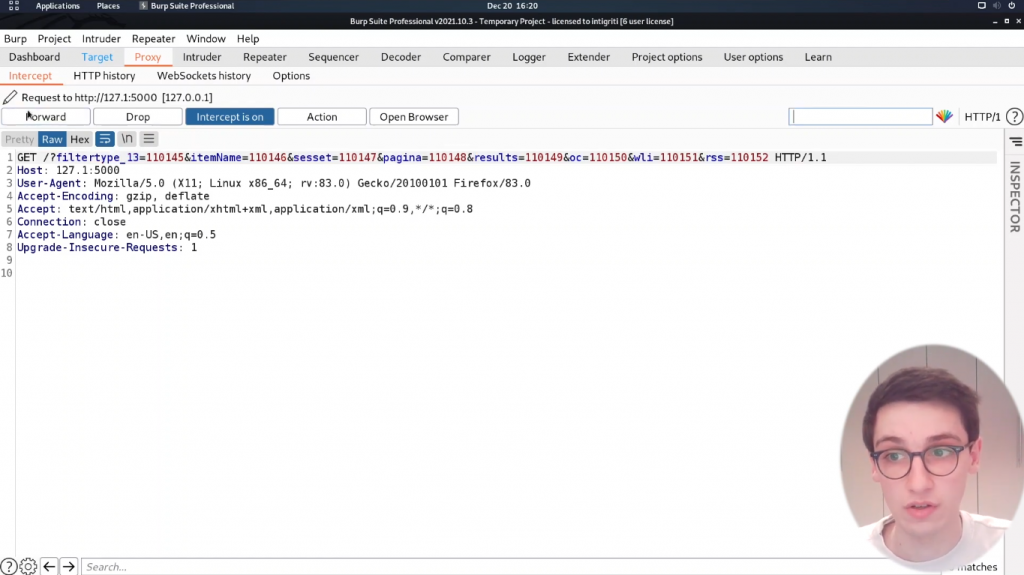The image size is (1024, 575).
Task: Toggle the word wrap icon in editor toolbar
Action: pos(104,139)
